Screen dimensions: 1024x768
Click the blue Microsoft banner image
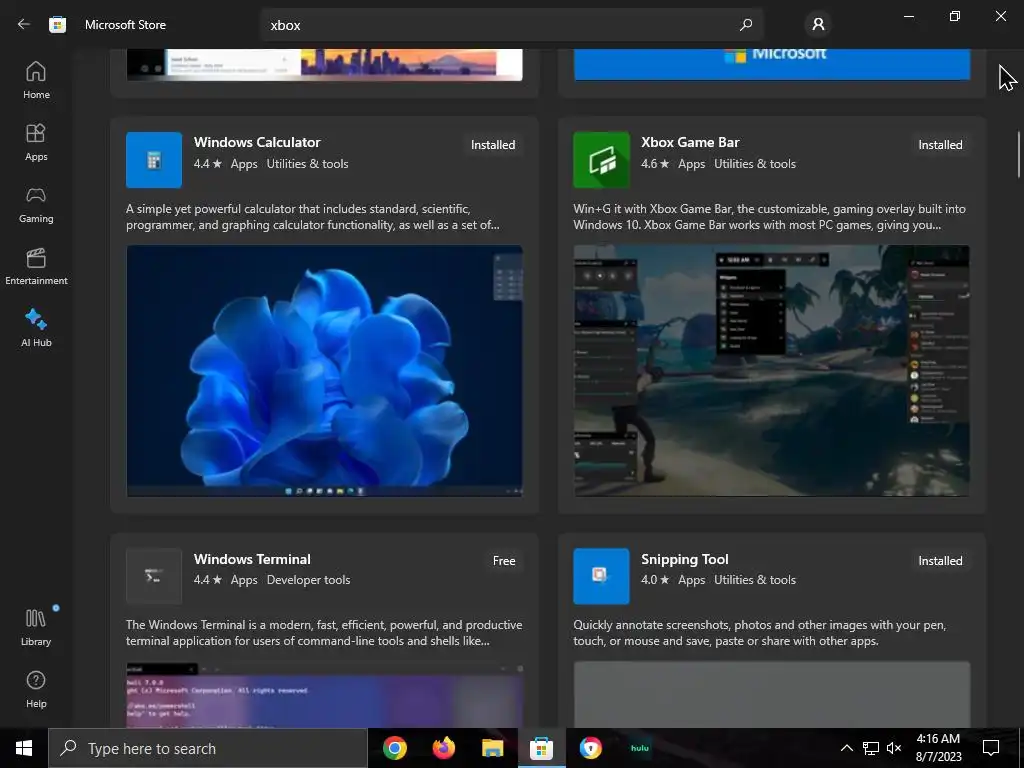tap(772, 65)
